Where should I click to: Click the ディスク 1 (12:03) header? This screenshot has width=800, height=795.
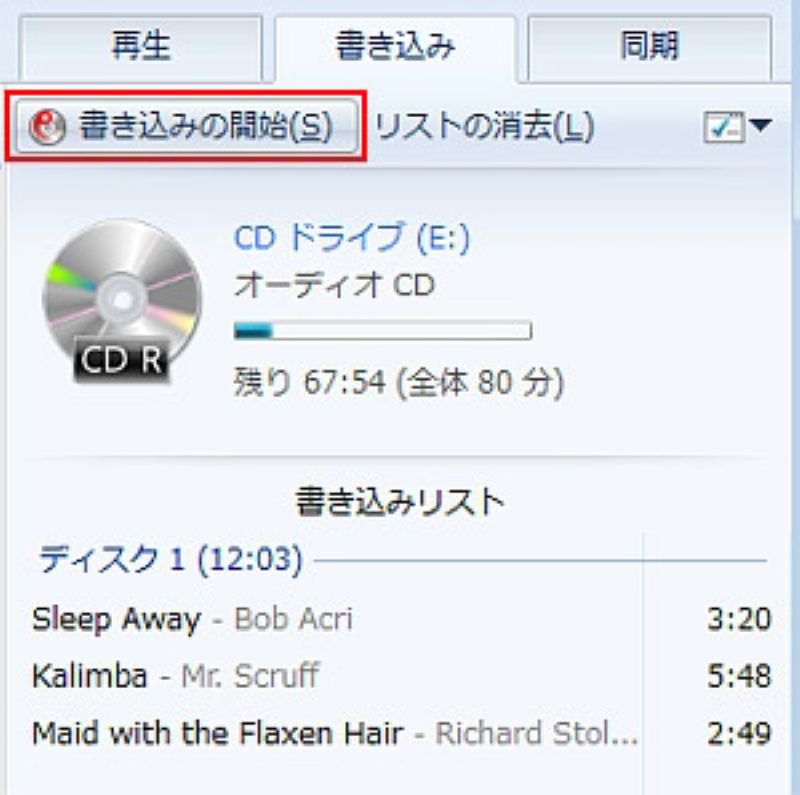tap(171, 559)
